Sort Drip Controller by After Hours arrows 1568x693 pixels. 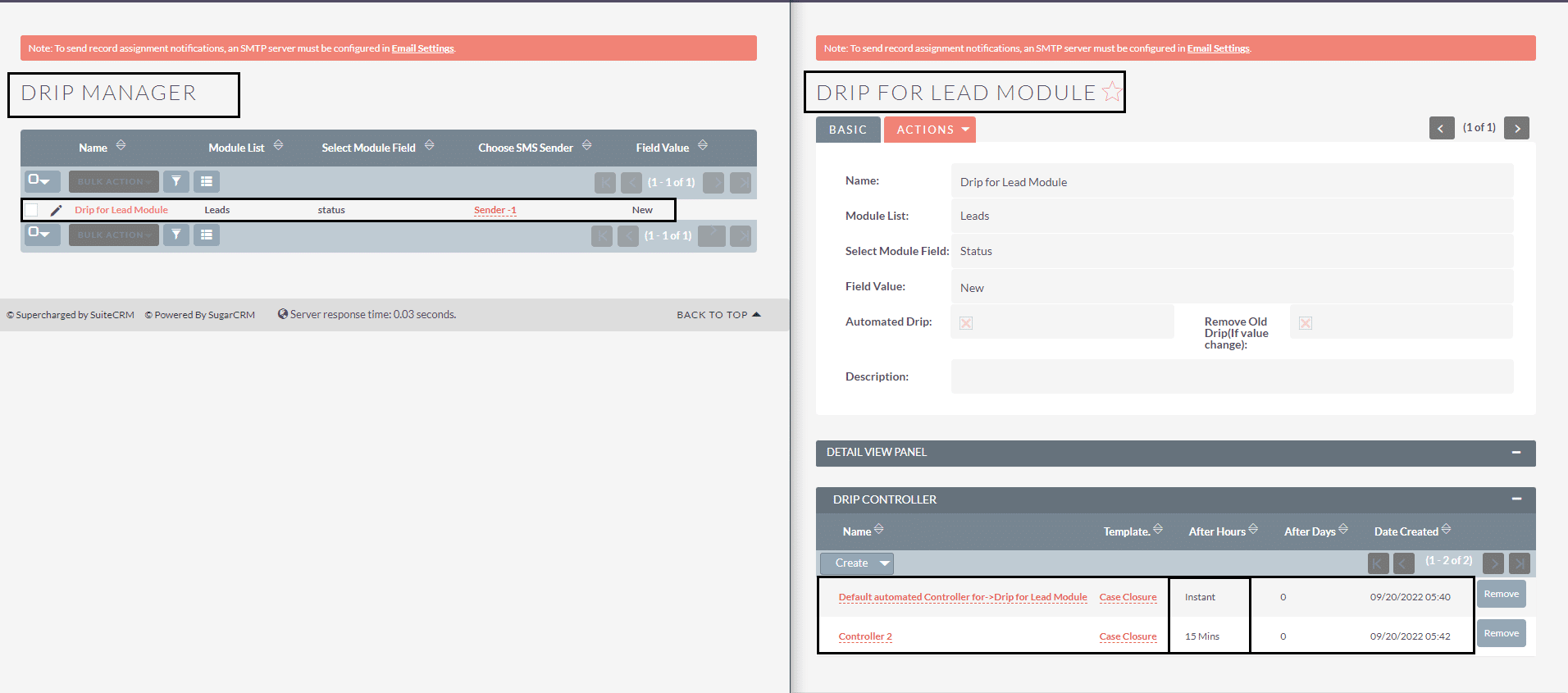tap(1253, 529)
